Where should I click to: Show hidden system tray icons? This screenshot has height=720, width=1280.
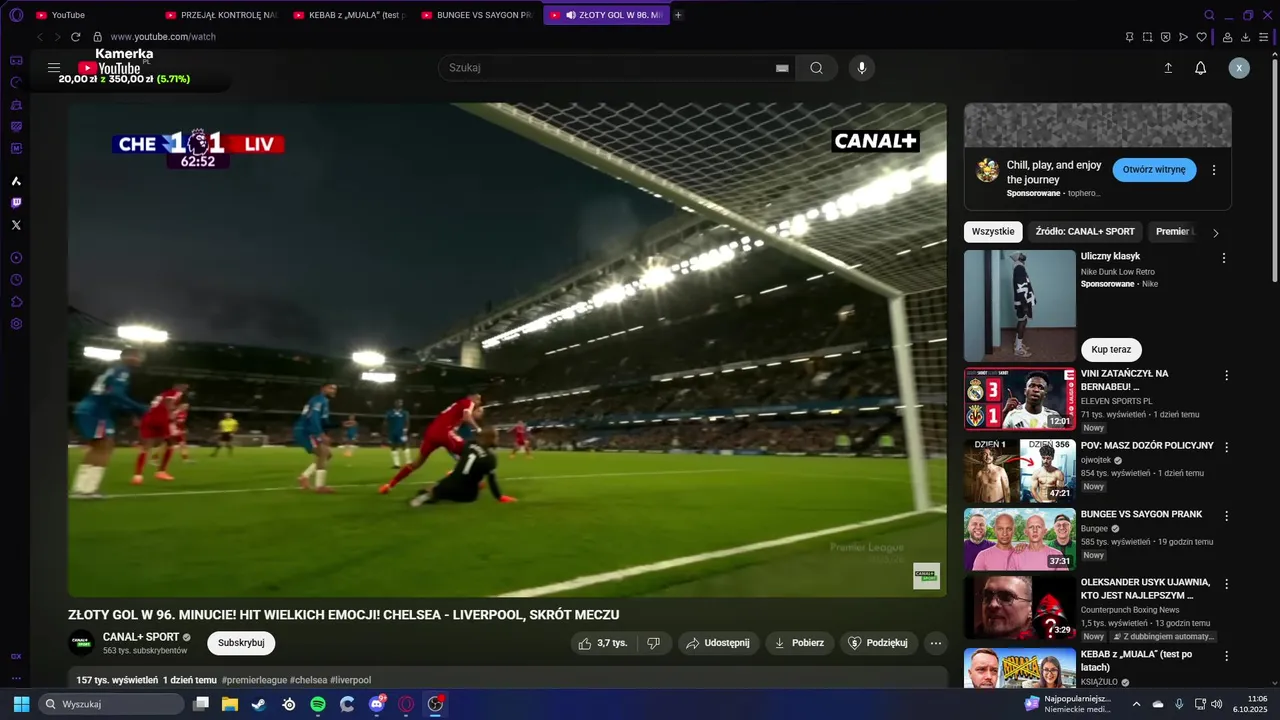coord(1136,704)
